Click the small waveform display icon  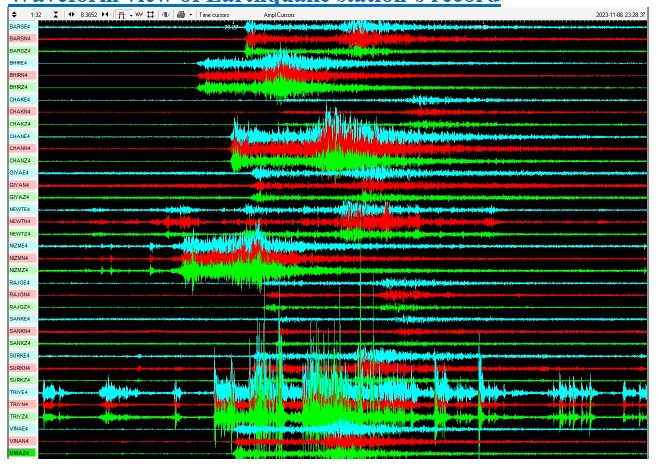point(139,15)
